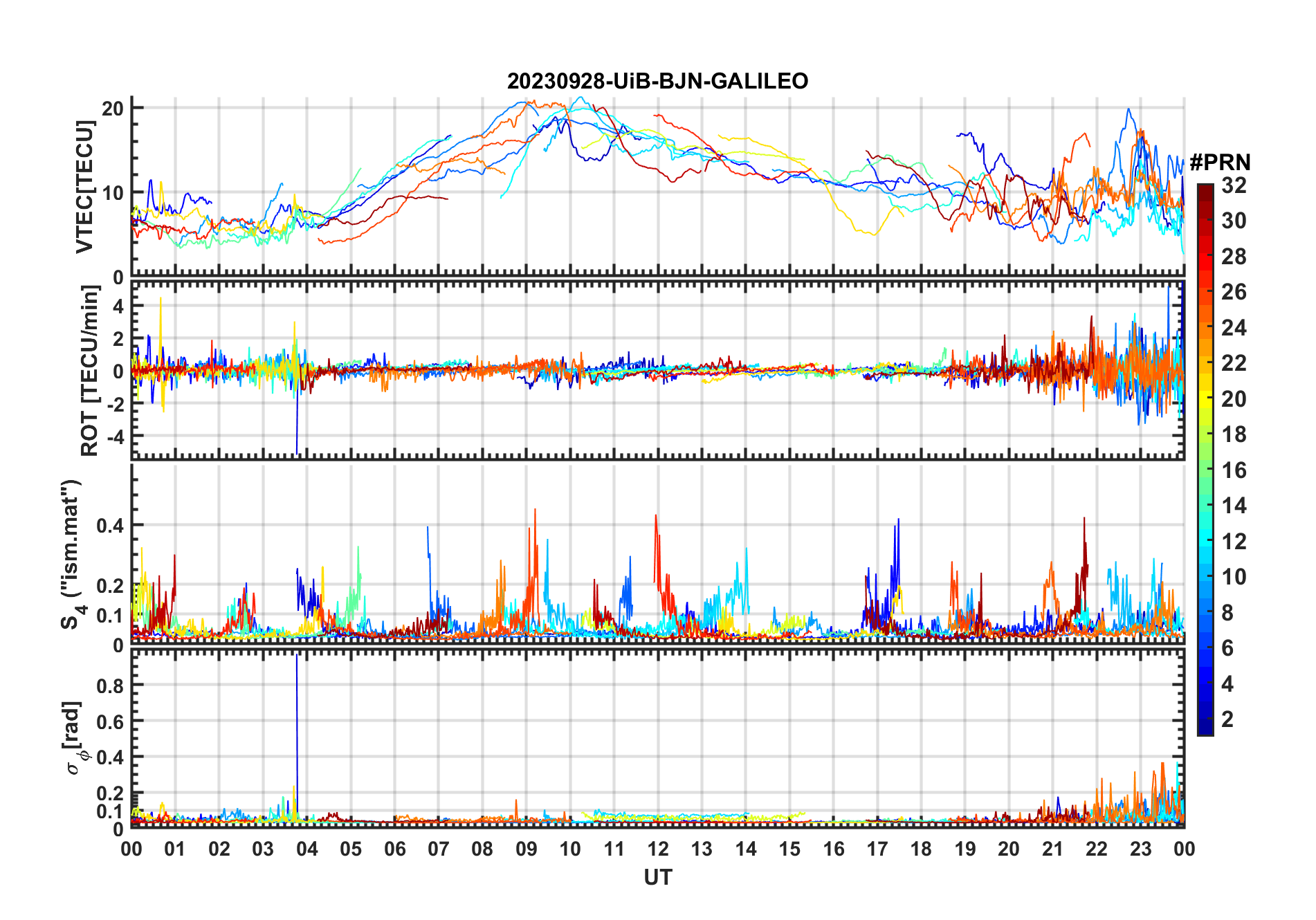Click the sigma-phi y-axis tick 0.8
This screenshot has width=1316, height=920.
[x=111, y=686]
